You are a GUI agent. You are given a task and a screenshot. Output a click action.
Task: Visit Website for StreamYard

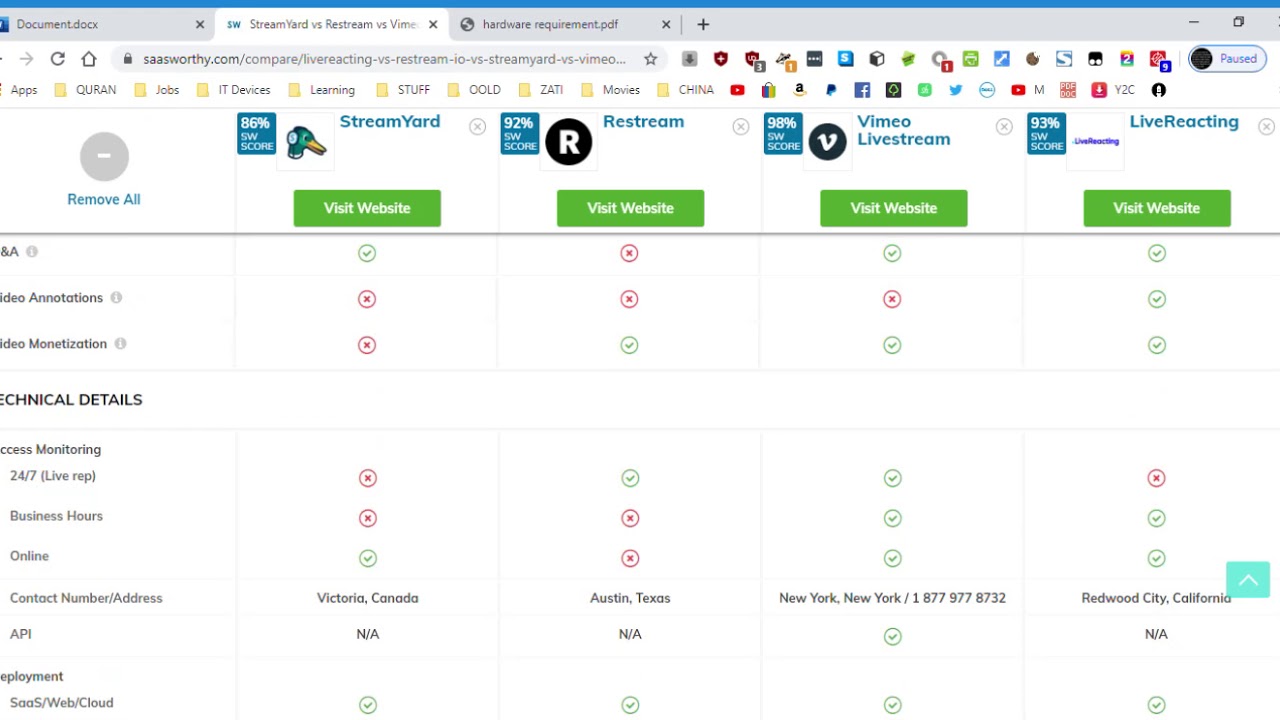pos(367,208)
